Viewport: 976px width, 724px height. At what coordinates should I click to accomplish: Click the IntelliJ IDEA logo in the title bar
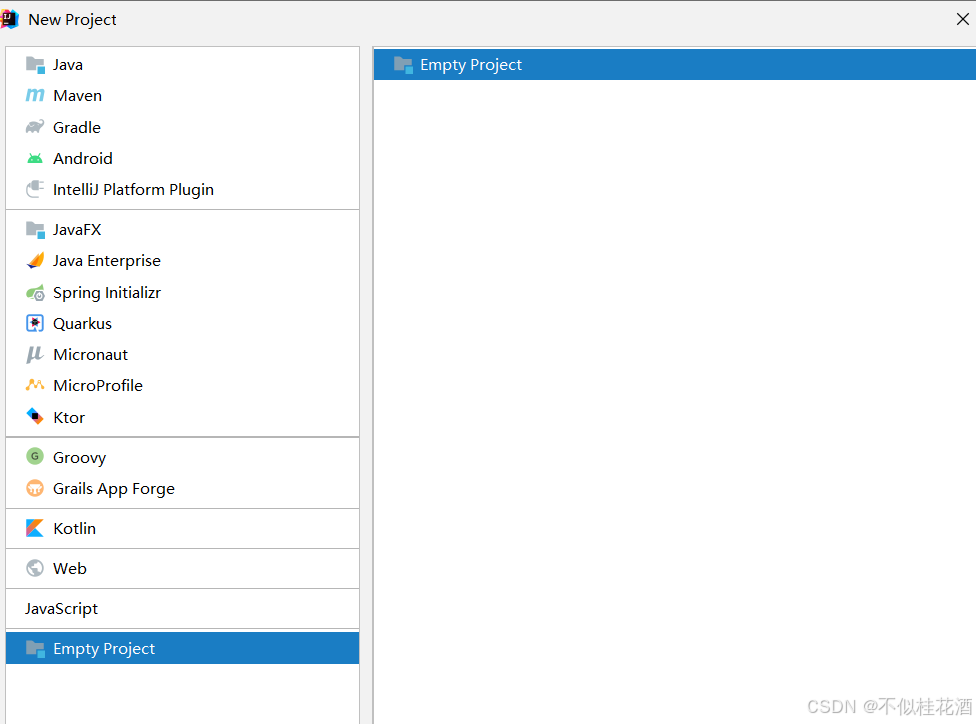9,19
